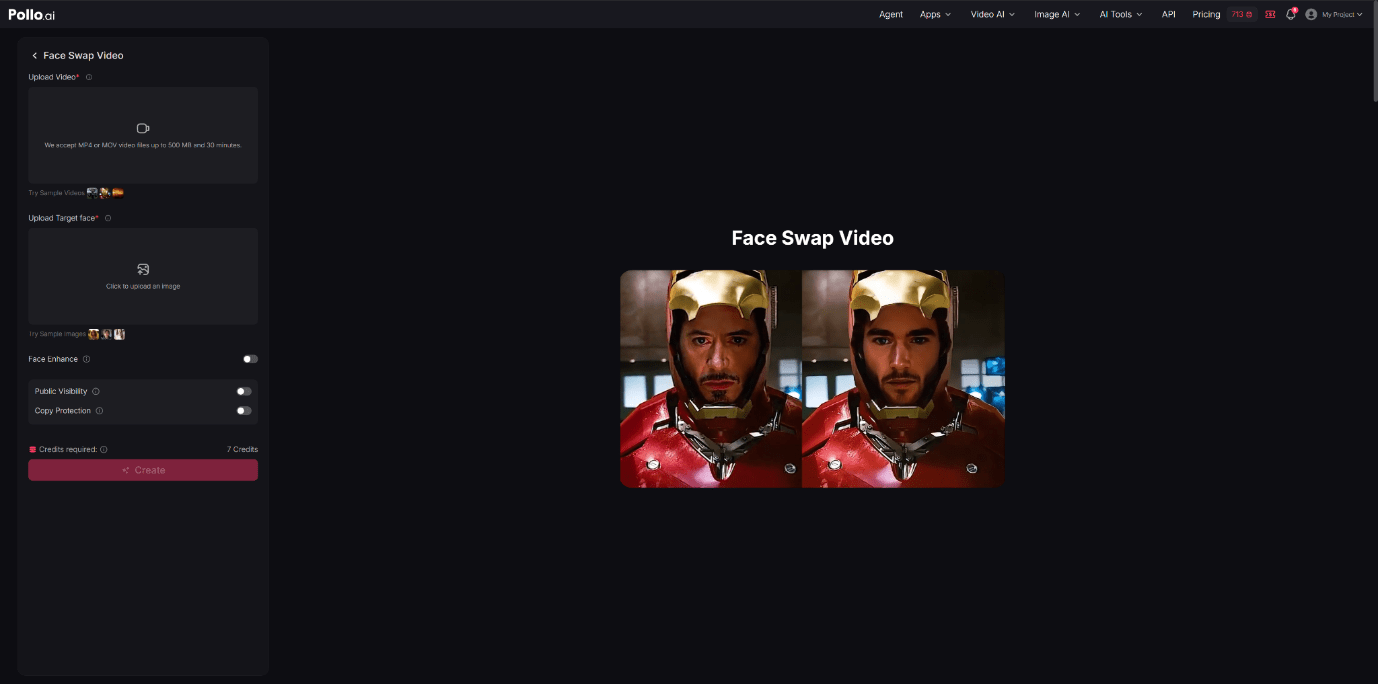Open the API link
The width and height of the screenshot is (1378, 684).
point(1168,14)
